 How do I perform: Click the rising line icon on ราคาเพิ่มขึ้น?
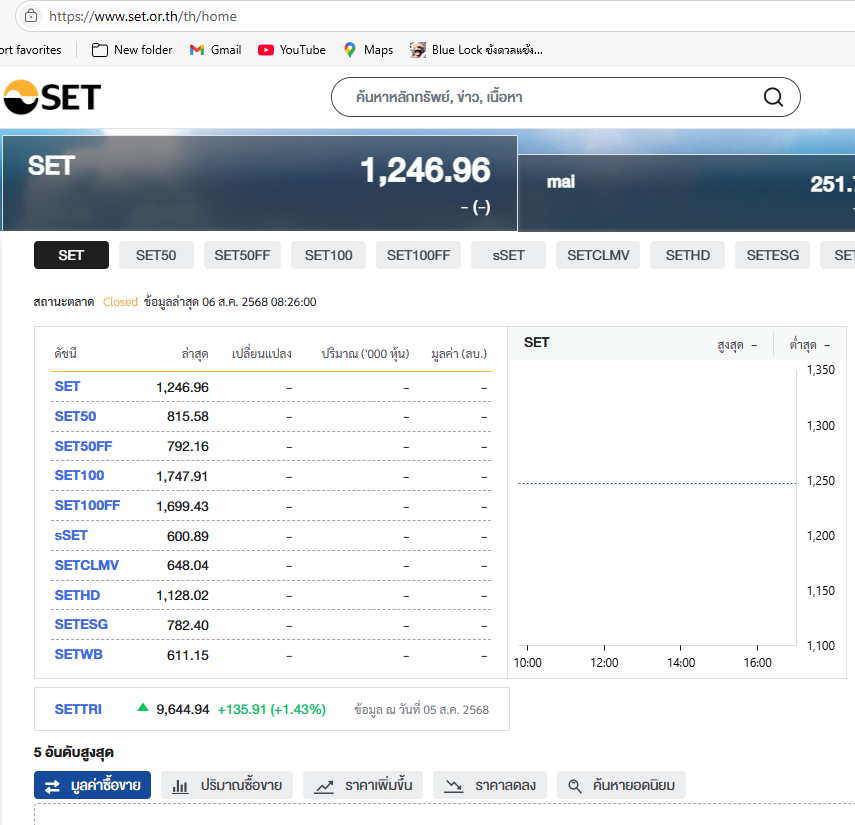324,786
